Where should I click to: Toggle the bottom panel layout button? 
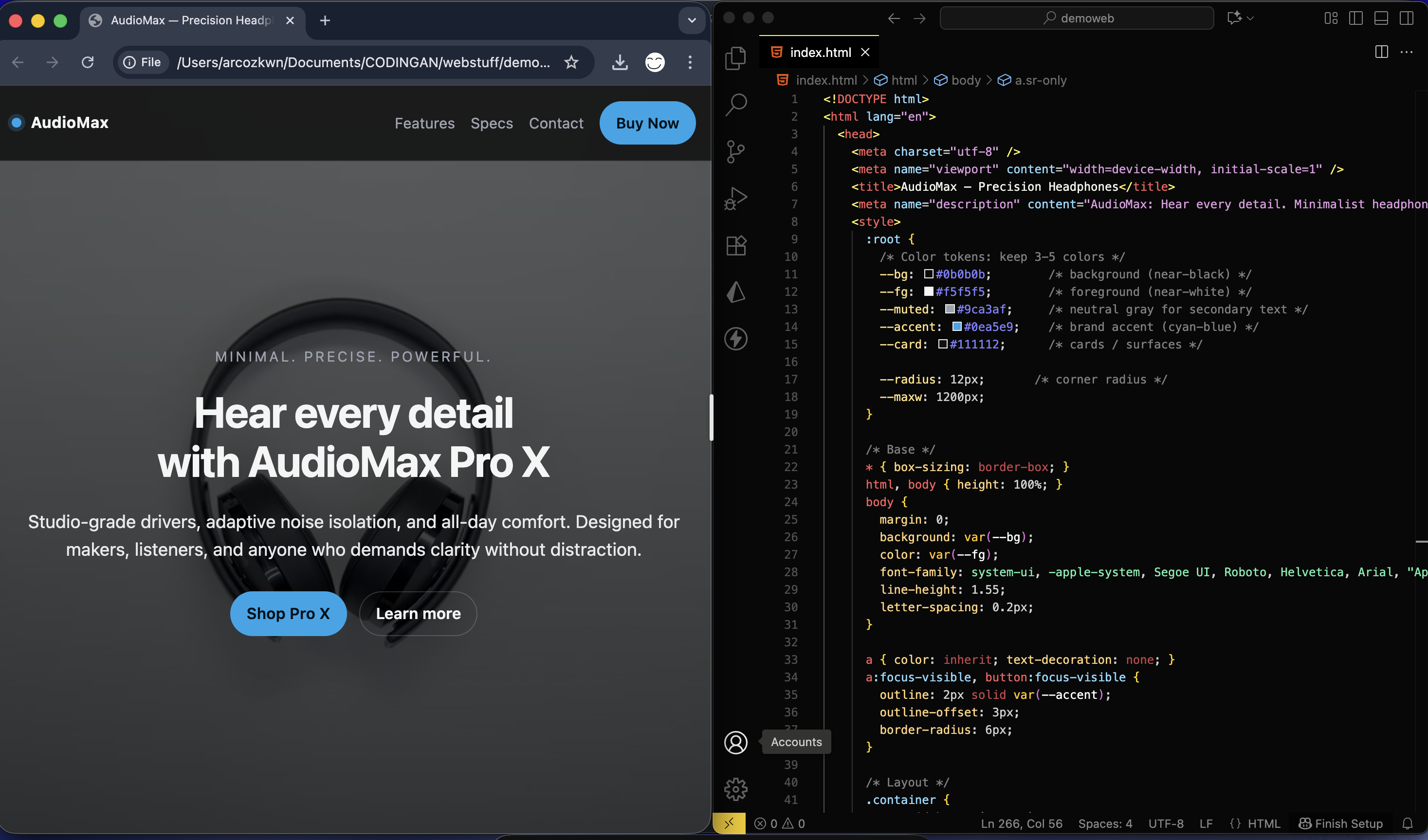[1381, 18]
